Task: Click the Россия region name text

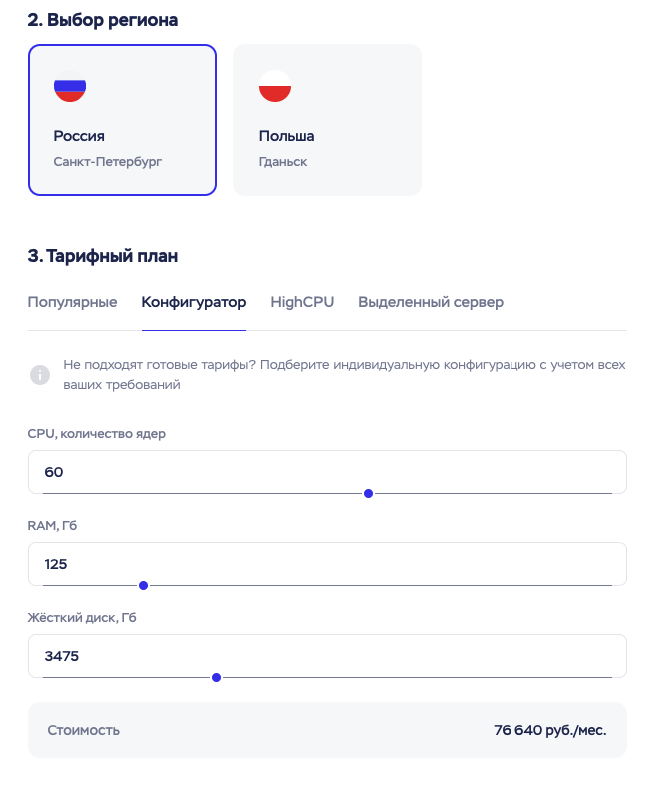Action: pyautogui.click(x=79, y=136)
